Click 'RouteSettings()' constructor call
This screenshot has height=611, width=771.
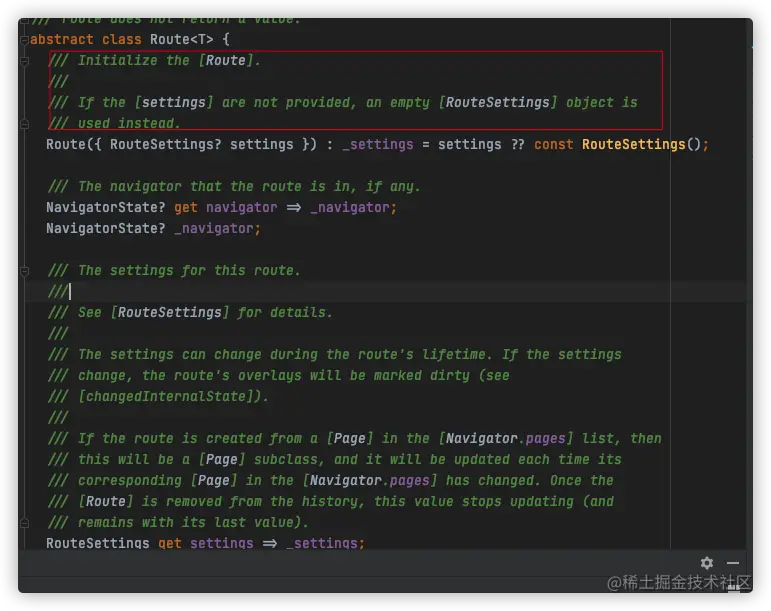(x=642, y=145)
